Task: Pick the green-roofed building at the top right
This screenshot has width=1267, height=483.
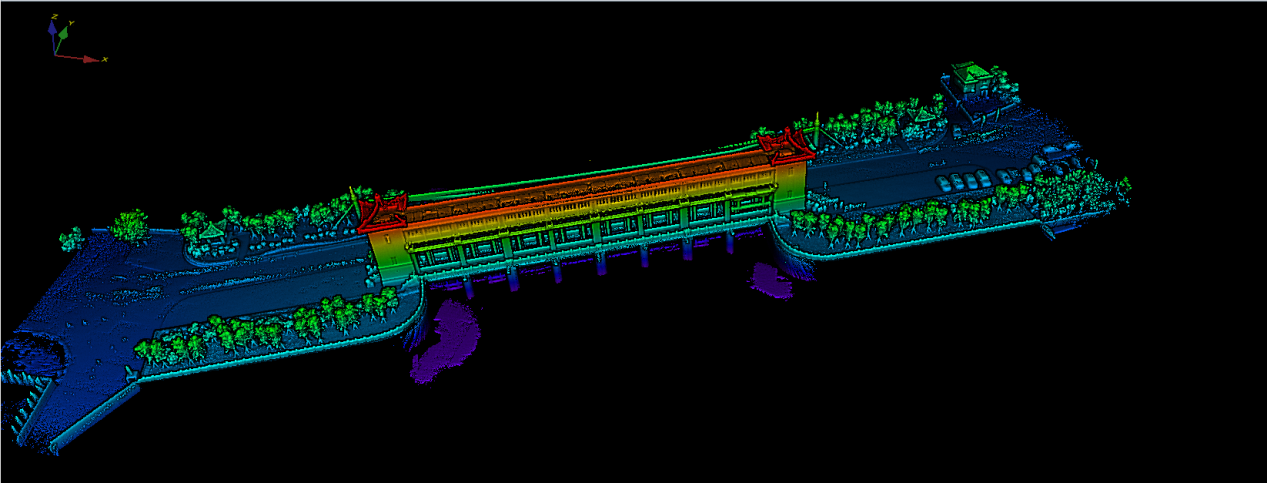Action: pyautogui.click(x=969, y=78)
